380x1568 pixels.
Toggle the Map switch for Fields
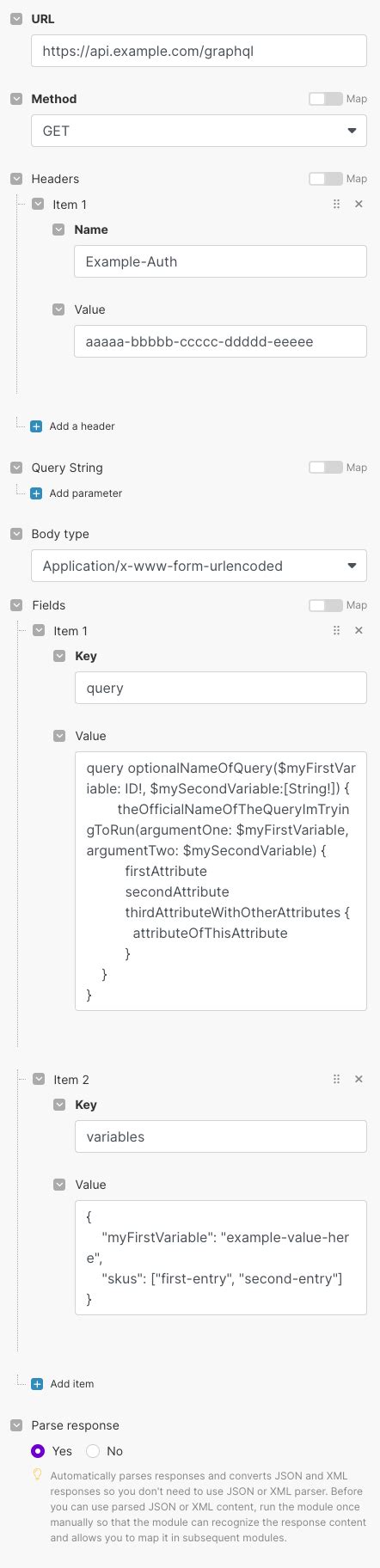tap(326, 605)
